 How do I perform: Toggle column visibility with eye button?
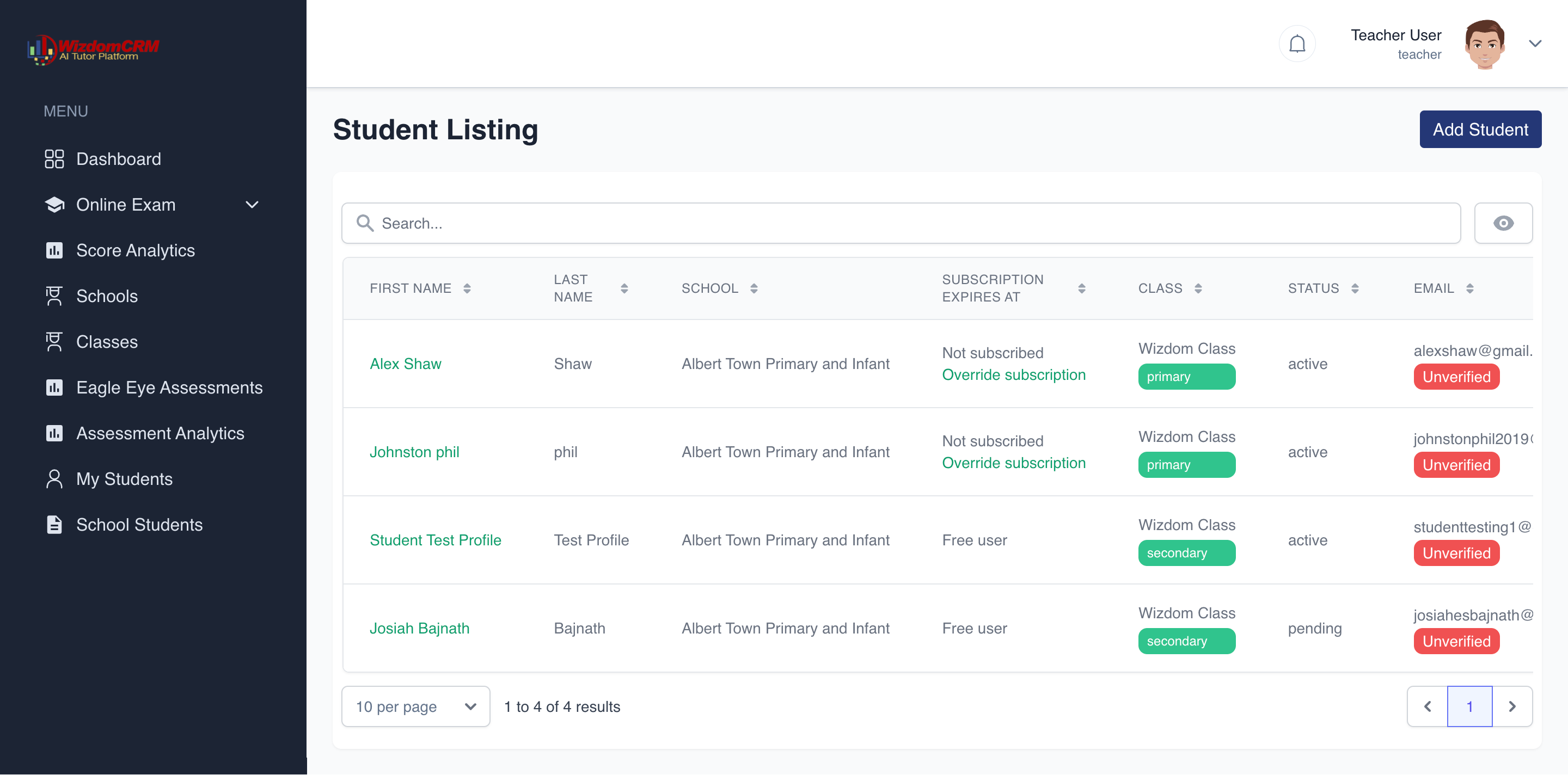[1503, 223]
